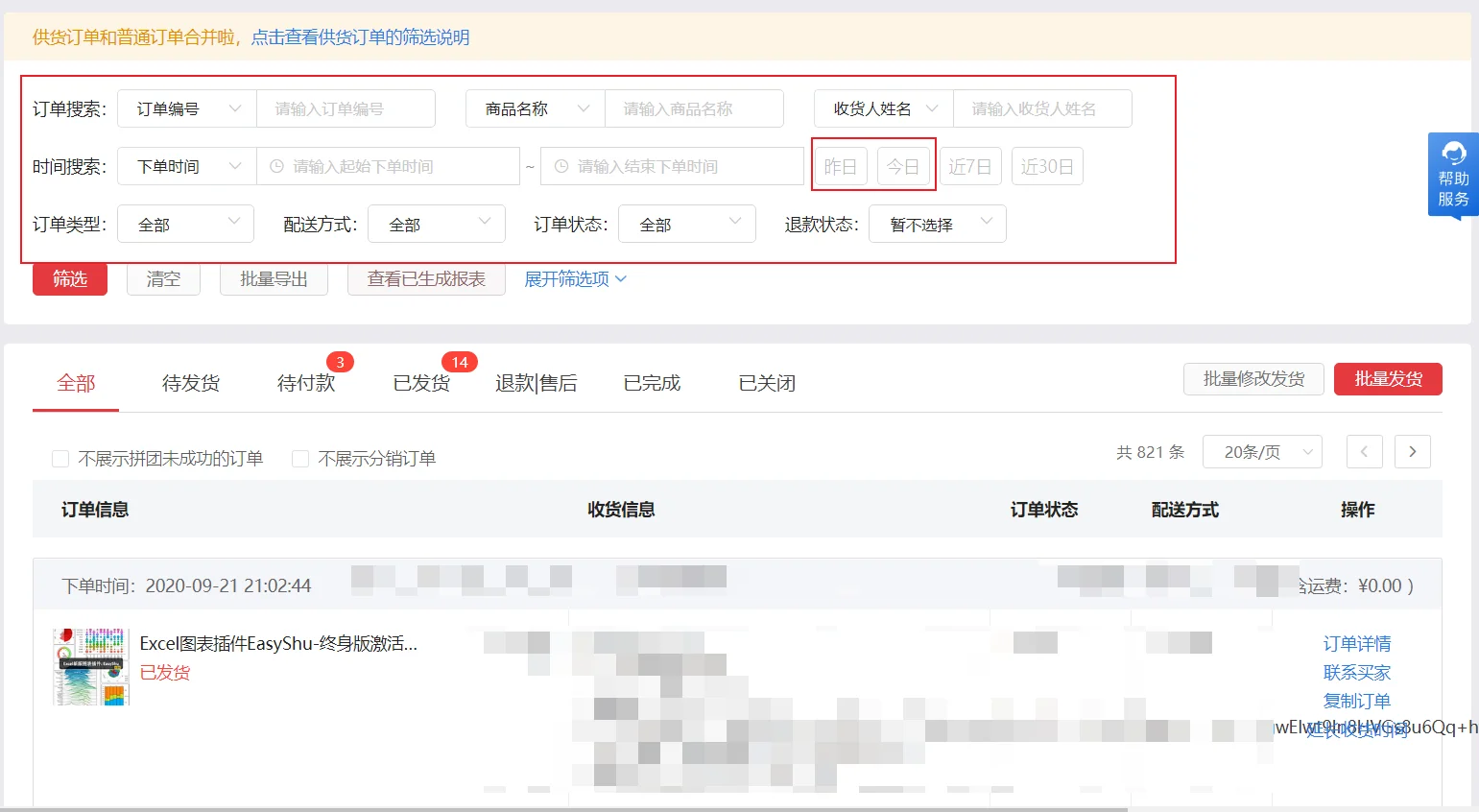The image size is (1479, 812).
Task: Change the 20条/页 page size dropdown
Action: click(1262, 451)
